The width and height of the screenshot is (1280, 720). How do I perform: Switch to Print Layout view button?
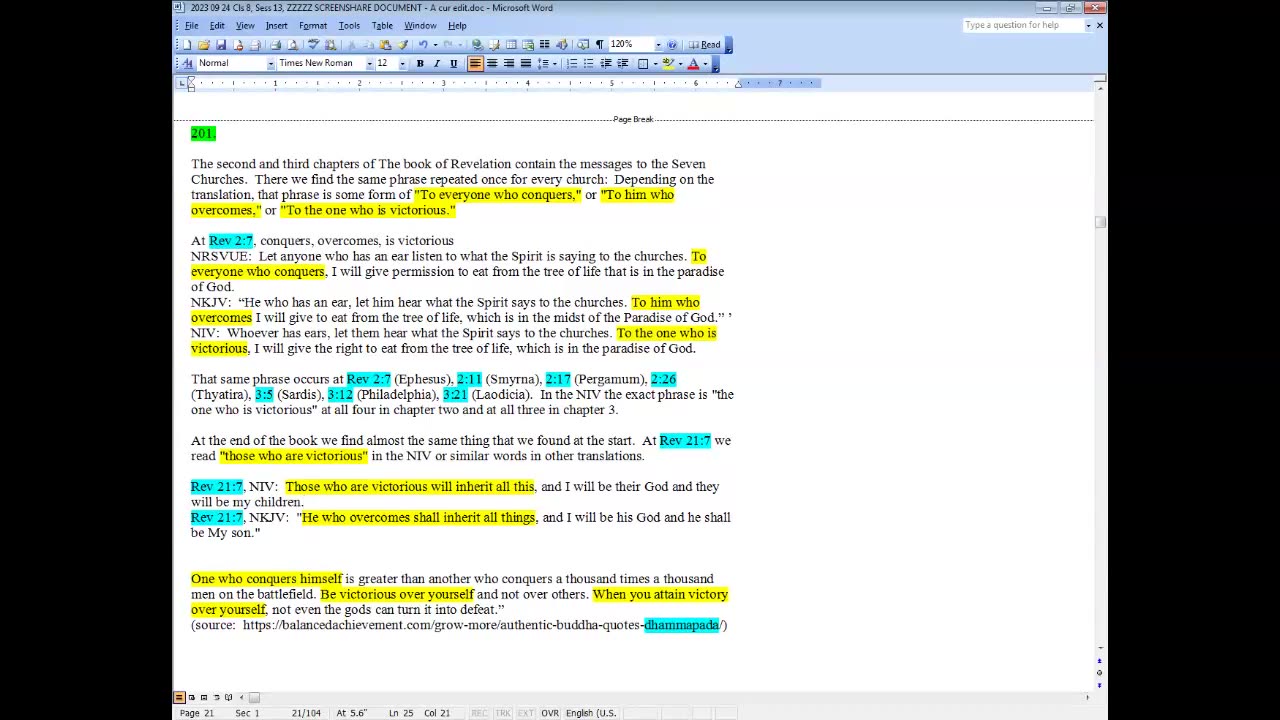[x=203, y=697]
